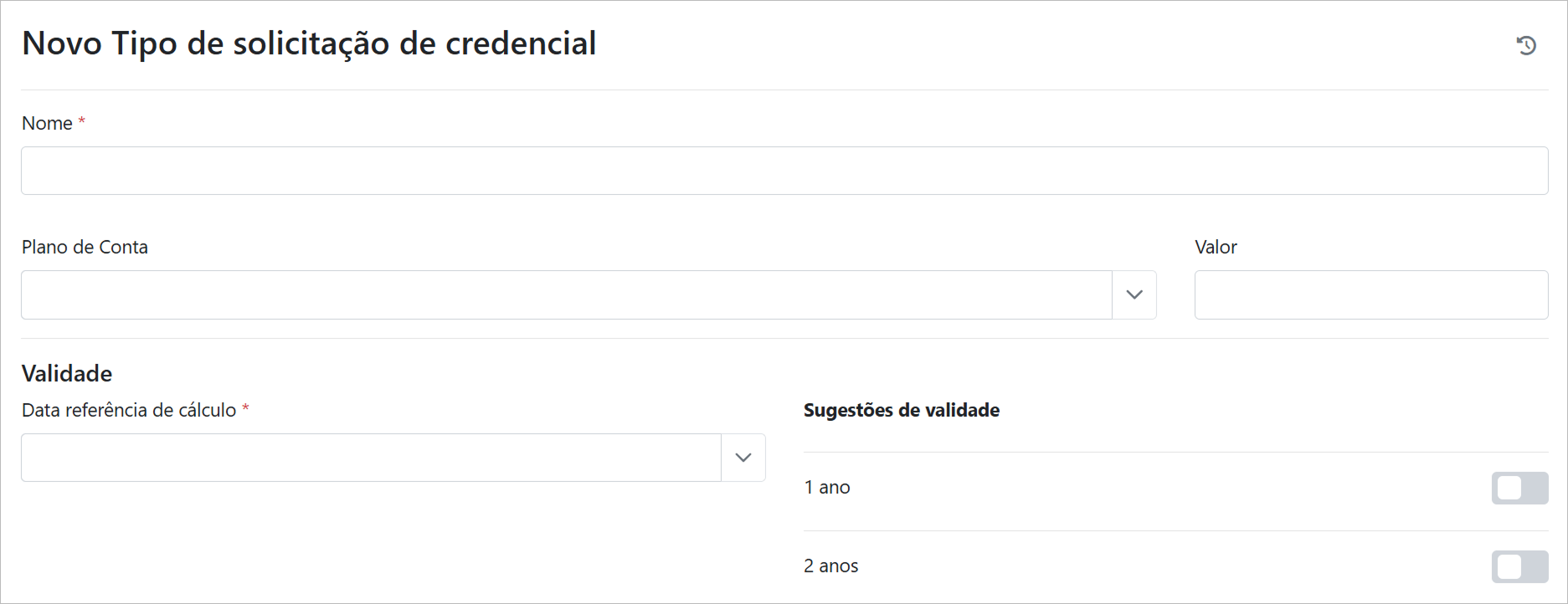
Task: Click inside the Data referência de cálculo field
Action: (371, 458)
